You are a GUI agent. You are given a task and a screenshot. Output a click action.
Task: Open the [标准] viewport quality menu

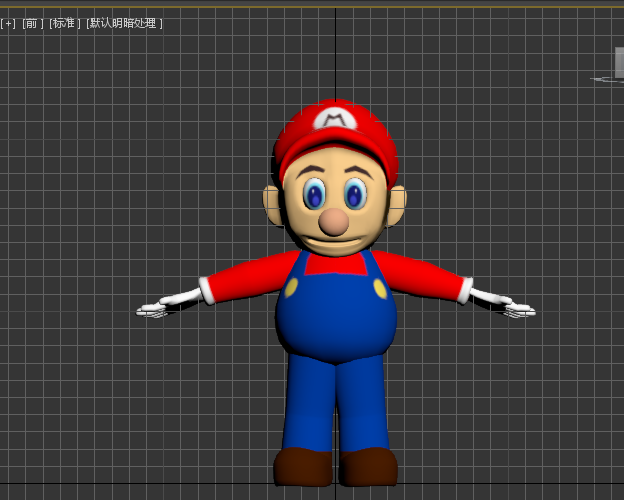(x=65, y=23)
